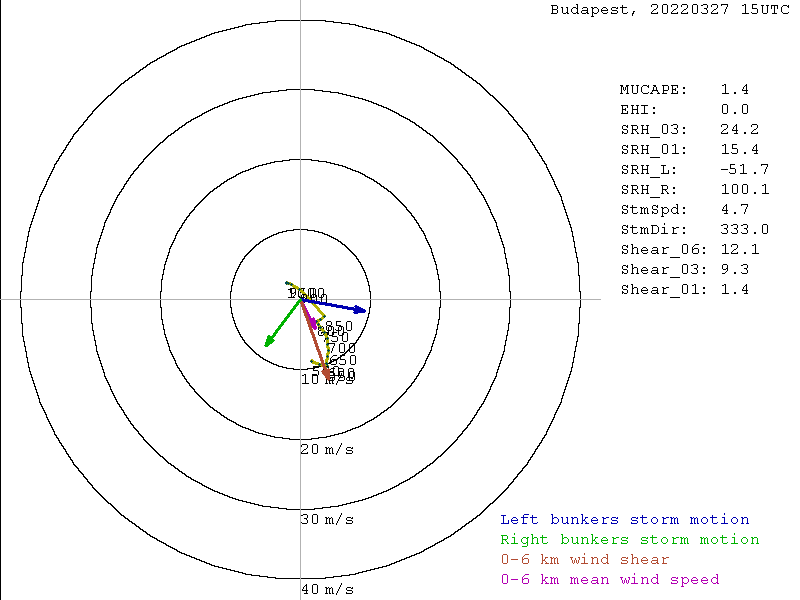The width and height of the screenshot is (800, 600).
Task: Click the 850 pressure level label
Action: pyautogui.click(x=339, y=326)
